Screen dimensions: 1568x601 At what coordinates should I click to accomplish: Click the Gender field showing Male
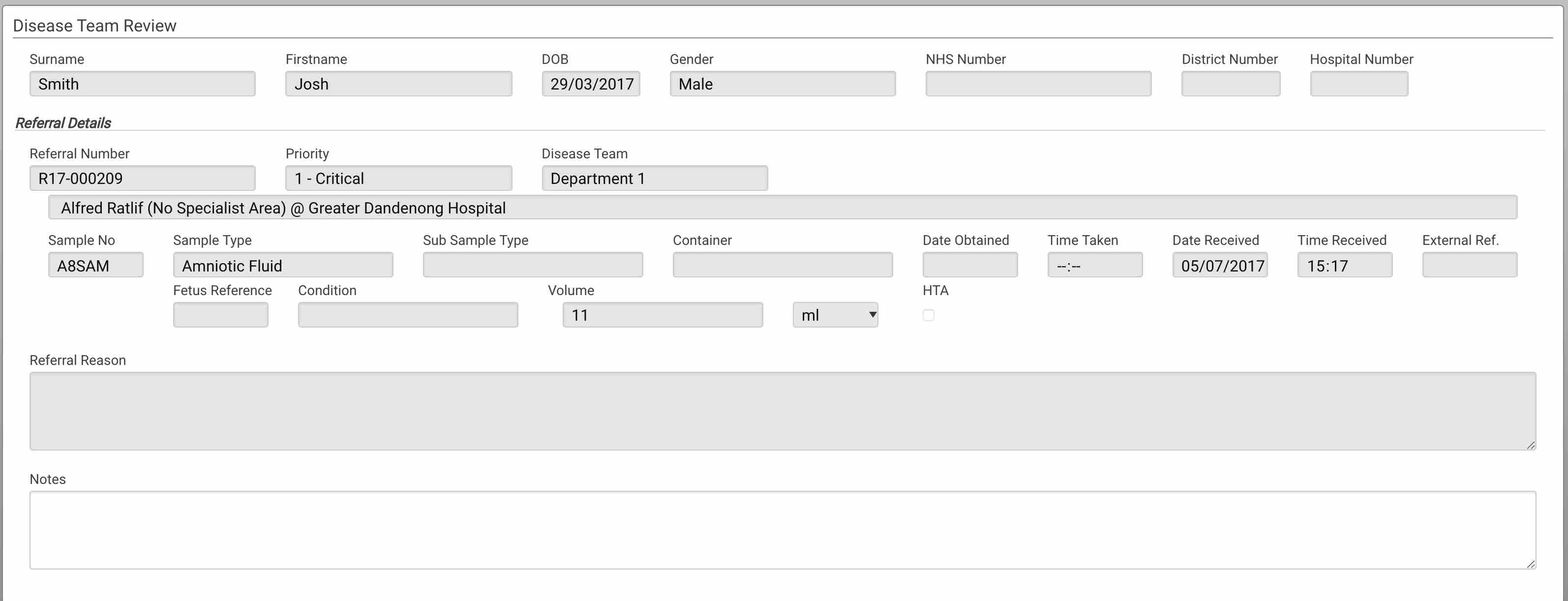[x=783, y=84]
